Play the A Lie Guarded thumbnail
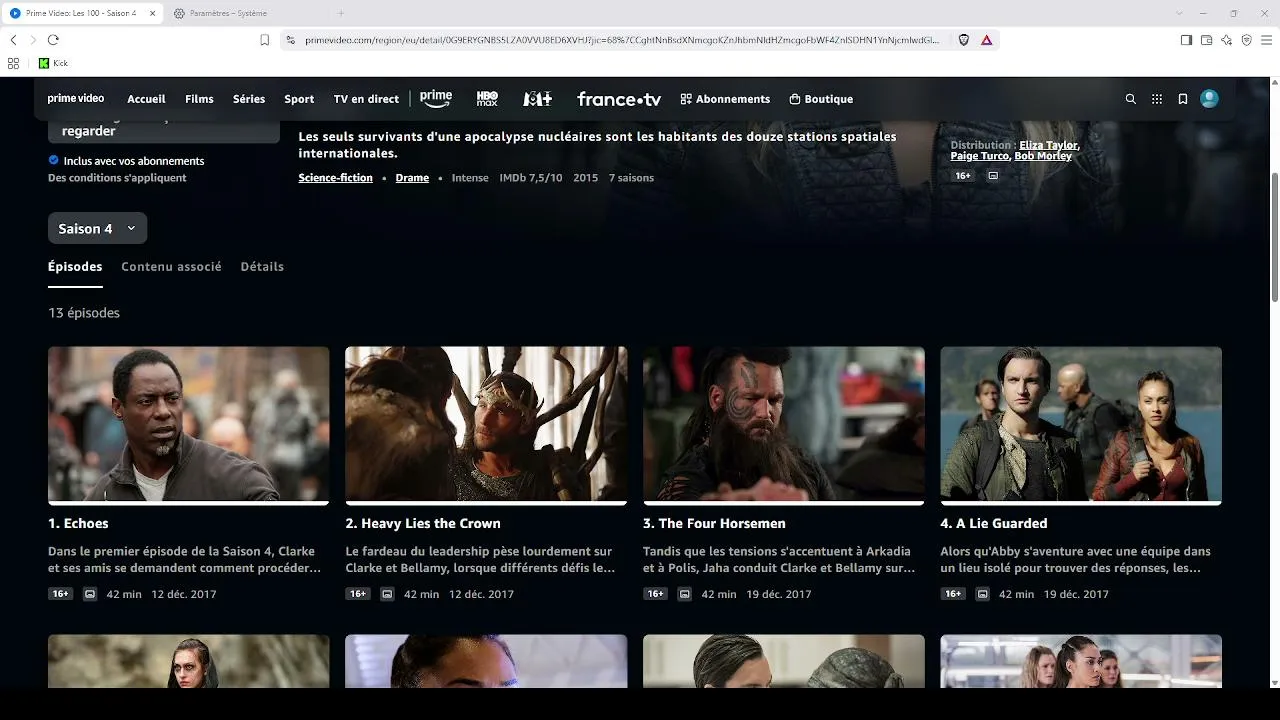Screen dimensions: 1280x720 (1081, 424)
